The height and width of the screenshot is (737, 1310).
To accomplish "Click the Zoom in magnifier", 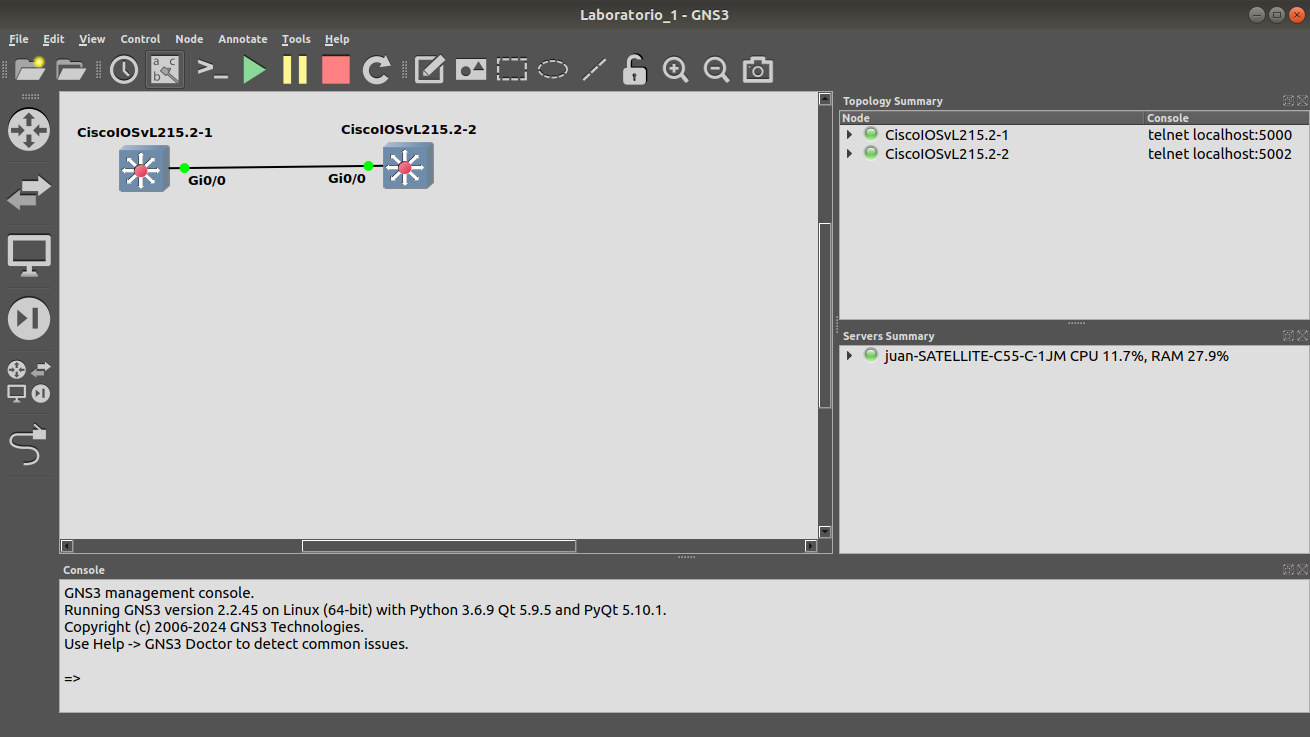I will click(x=676, y=69).
